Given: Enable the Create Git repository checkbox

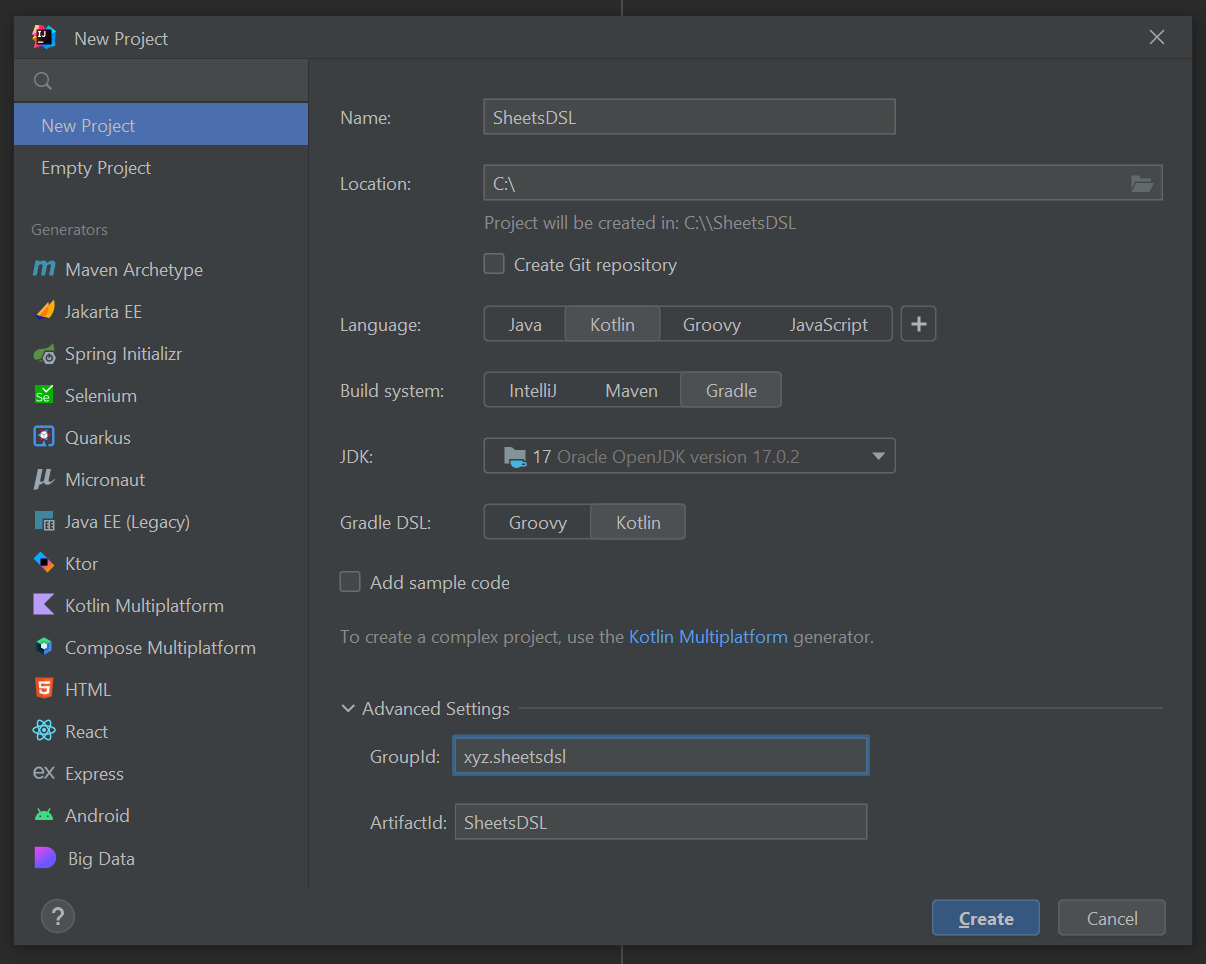Looking at the screenshot, I should pos(494,264).
